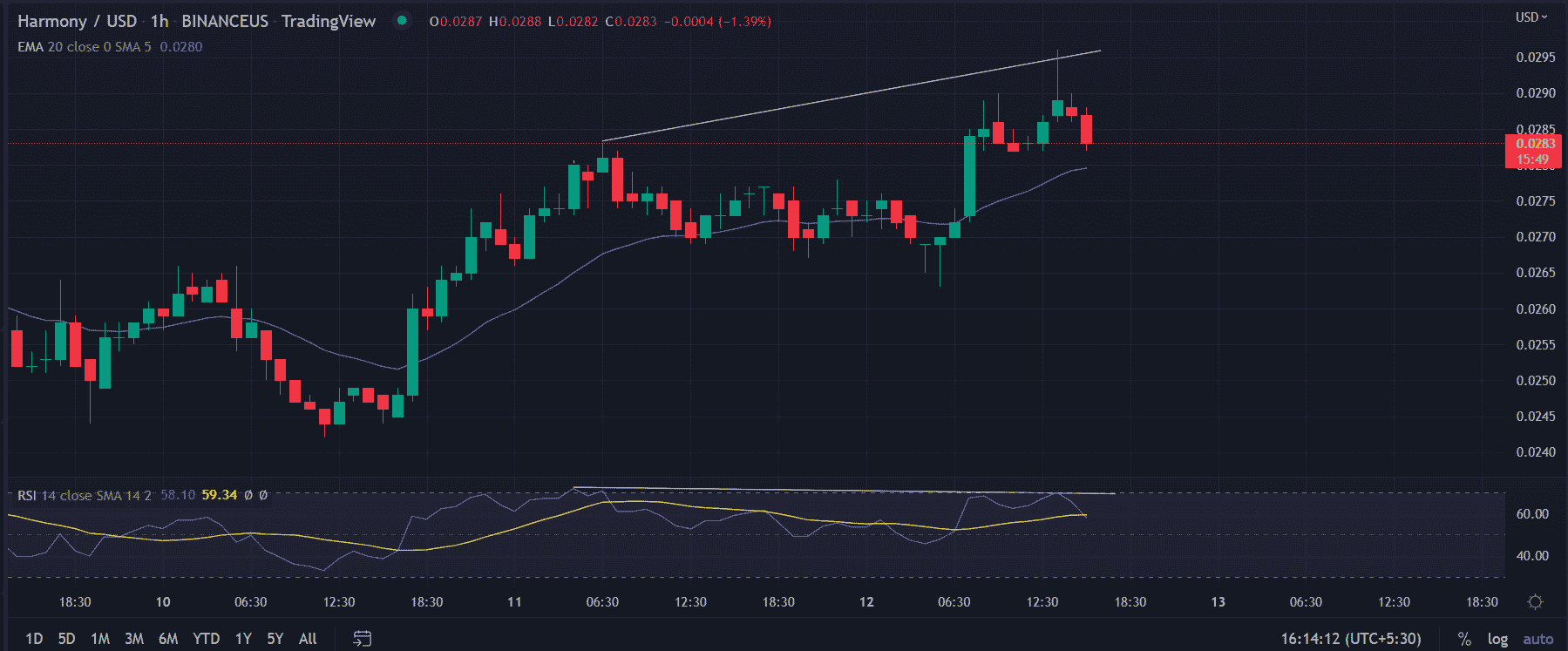This screenshot has width=1568, height=651.
Task: Select the 1D time range
Action: click(x=34, y=639)
